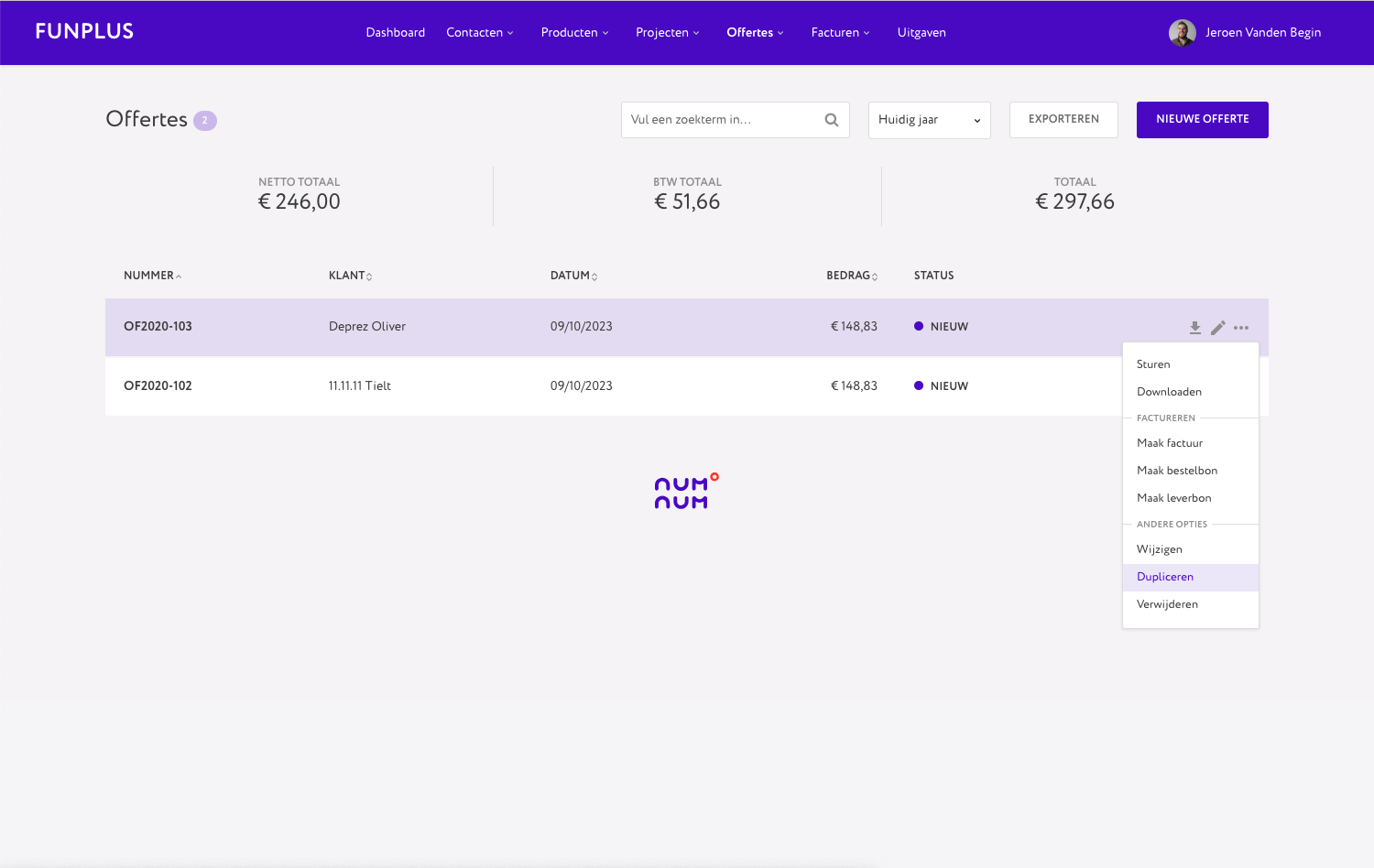Choose Maak factuur in the open menu
Image resolution: width=1374 pixels, height=868 pixels.
tap(1170, 442)
